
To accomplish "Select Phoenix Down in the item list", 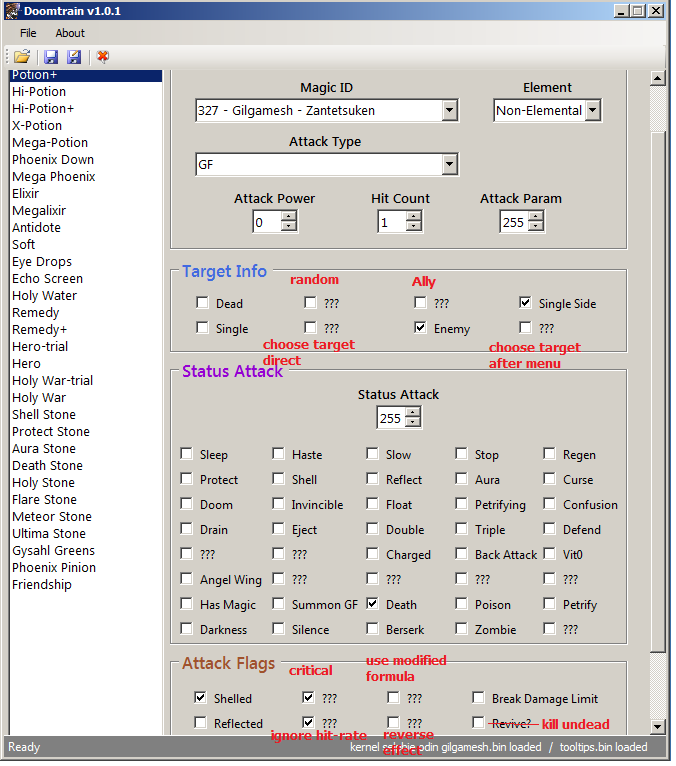I will coord(86,160).
